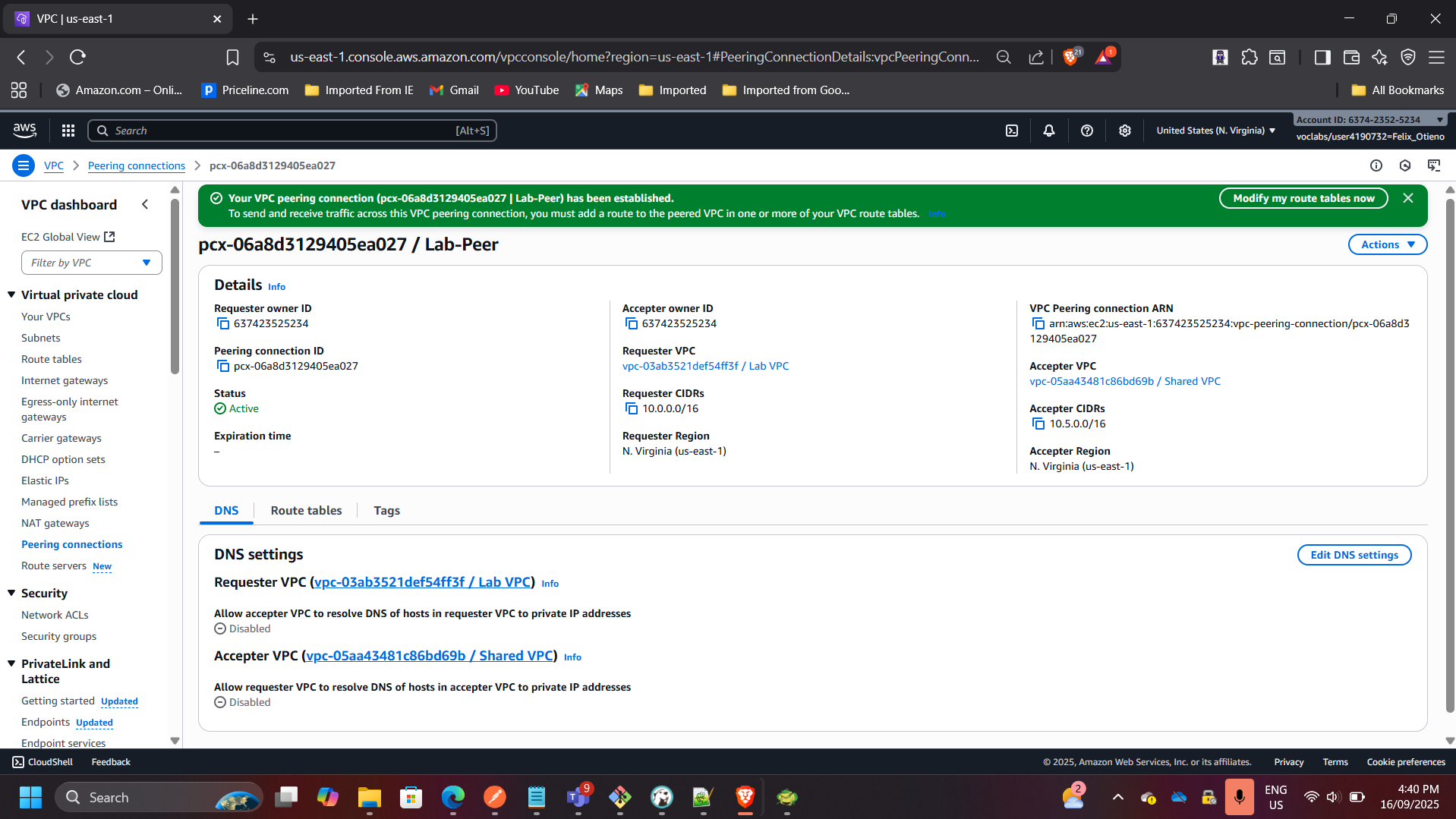Screen dimensions: 1456x819
Task: Toggle the side navigation hamburger menu
Action: [24, 165]
